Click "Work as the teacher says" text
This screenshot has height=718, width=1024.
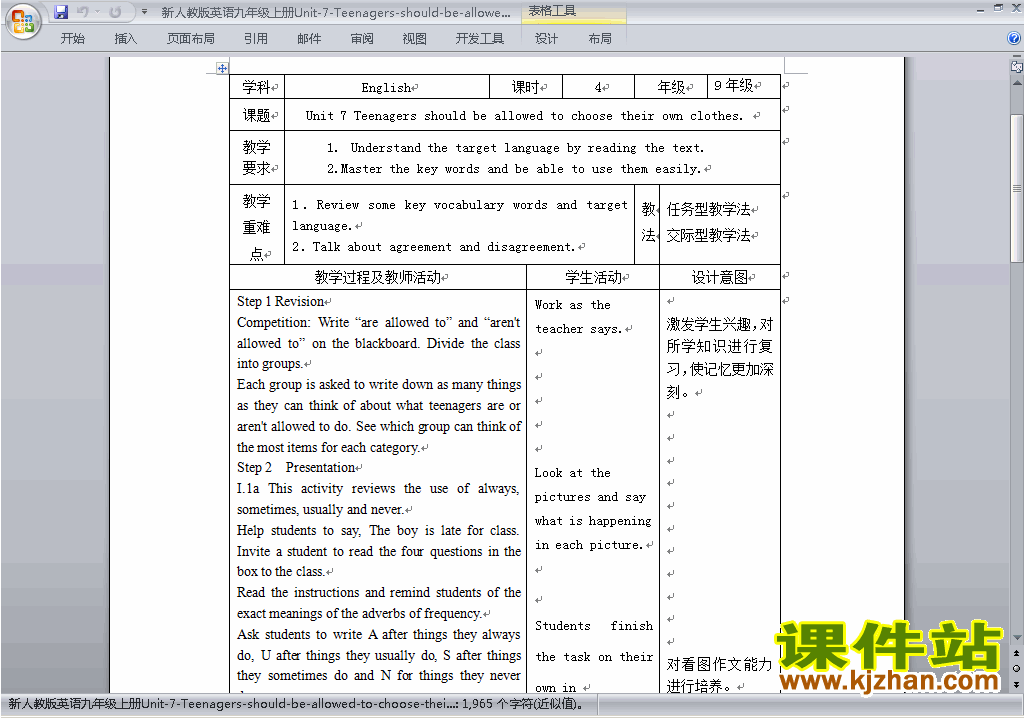578,317
